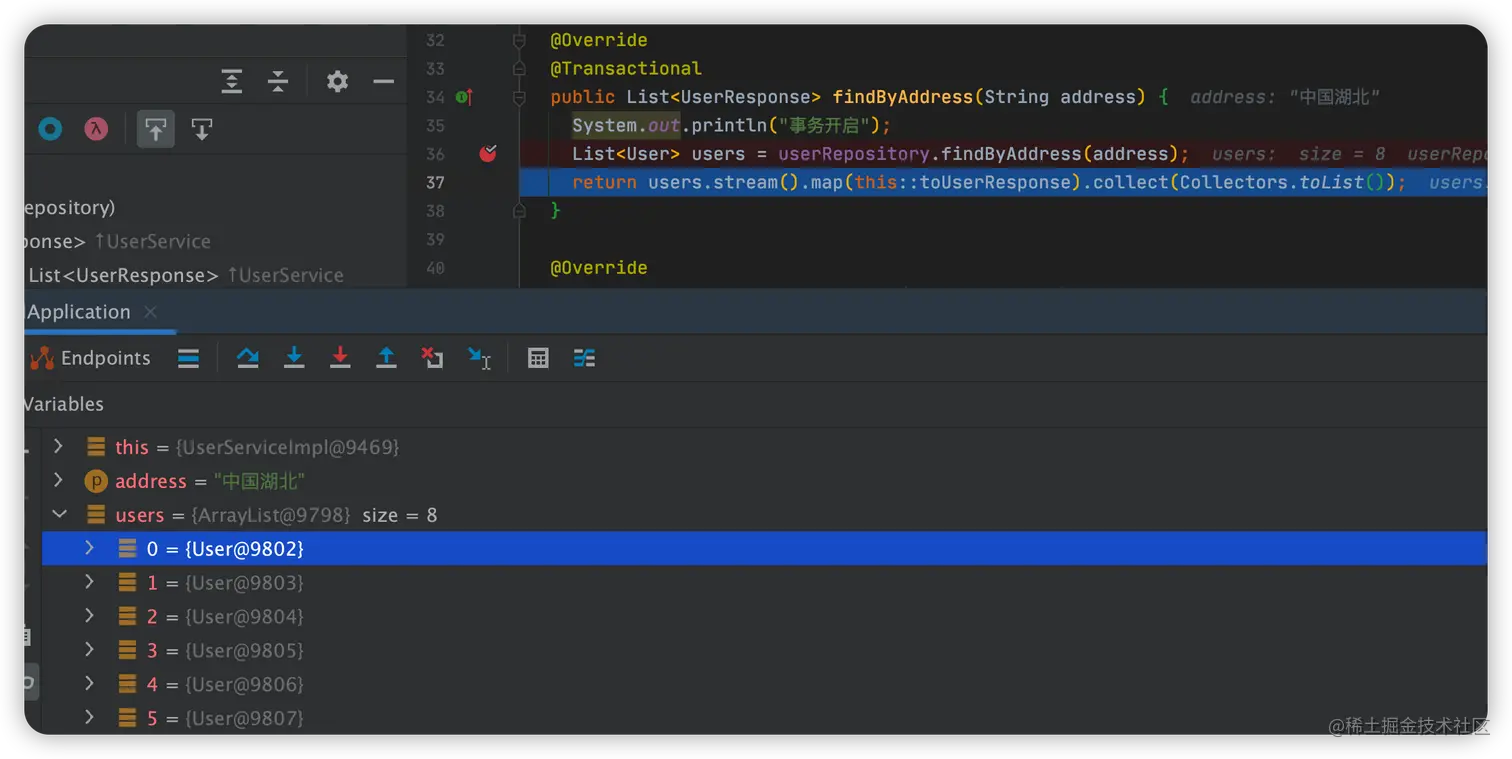Toggle the autoscroll to source arrow-up button
1512x759 pixels.
point(155,129)
